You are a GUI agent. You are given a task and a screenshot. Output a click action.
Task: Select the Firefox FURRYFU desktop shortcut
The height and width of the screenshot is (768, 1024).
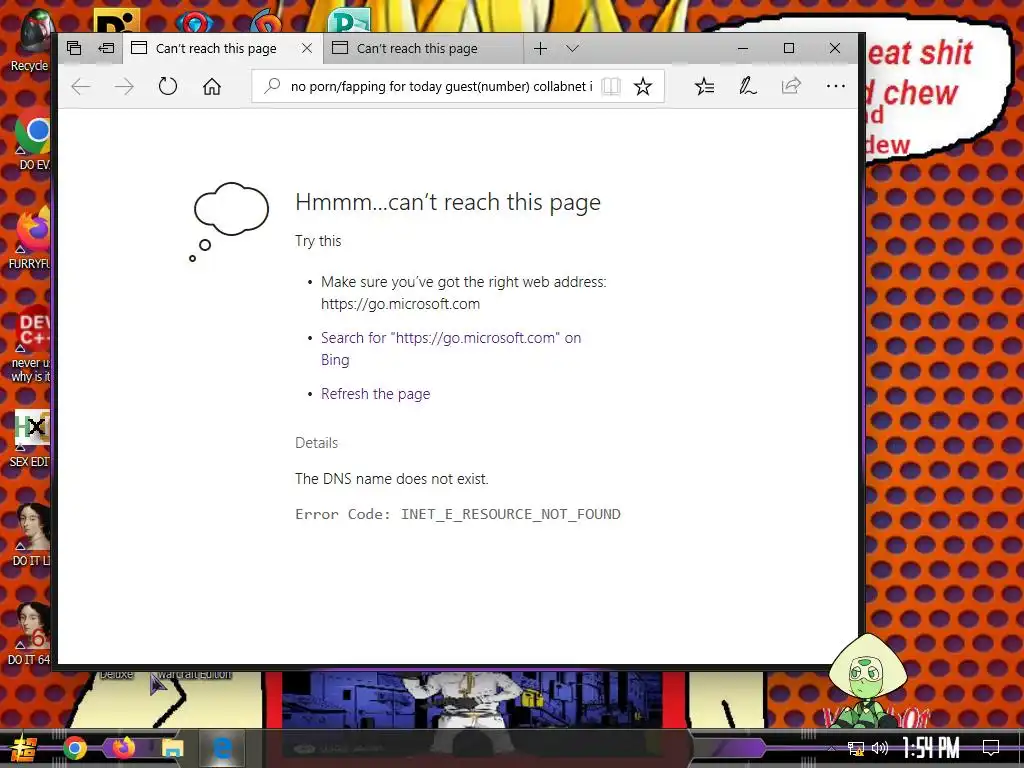30,238
